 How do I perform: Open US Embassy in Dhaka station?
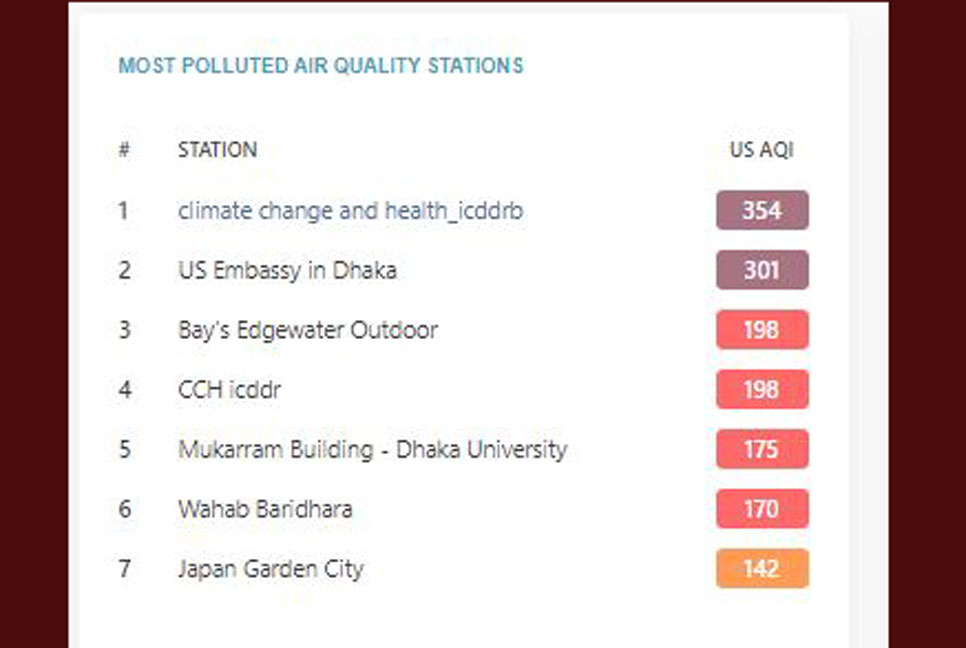click(287, 270)
